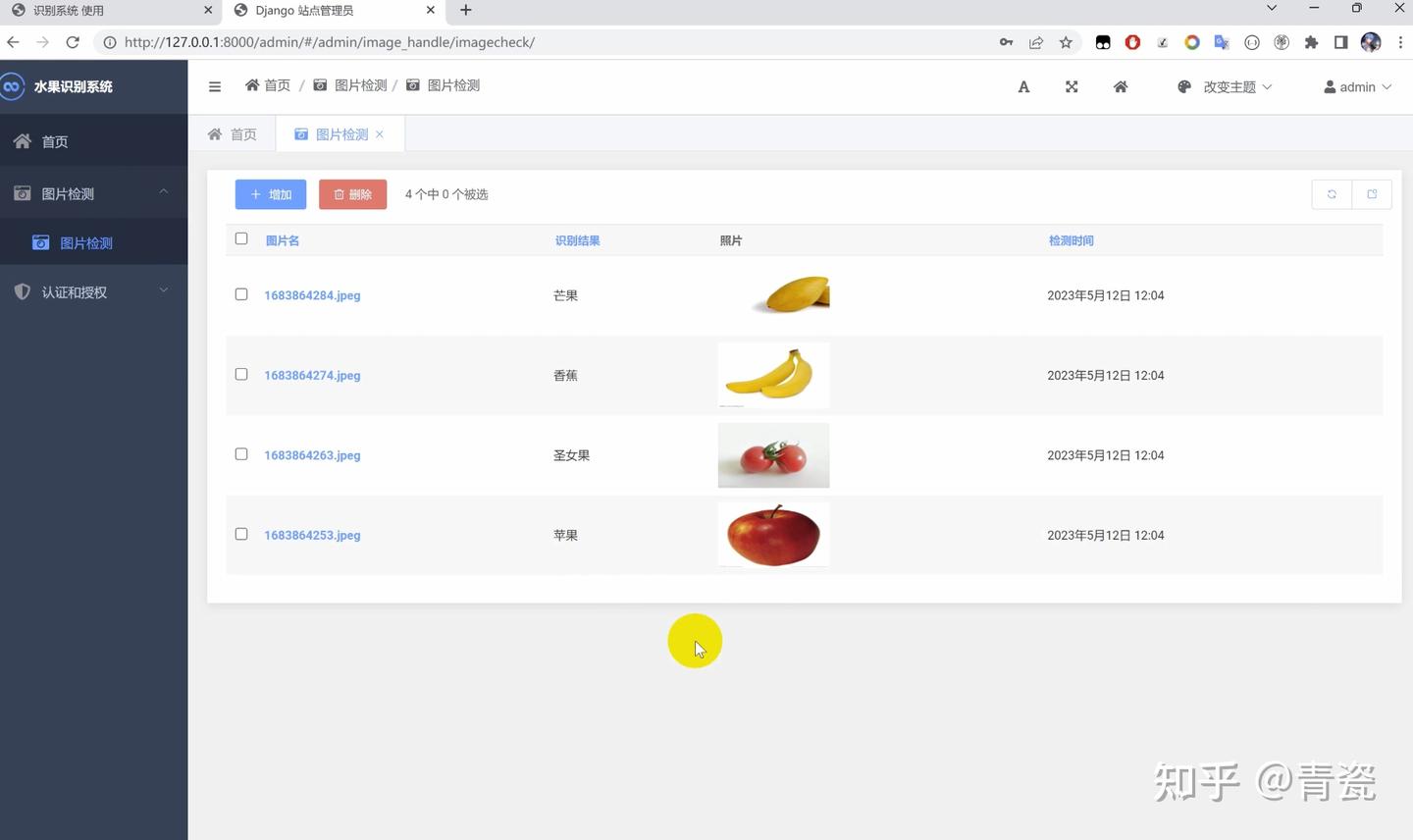Click the palette icon for theme colors
This screenshot has height=840, width=1413.
tap(1184, 86)
